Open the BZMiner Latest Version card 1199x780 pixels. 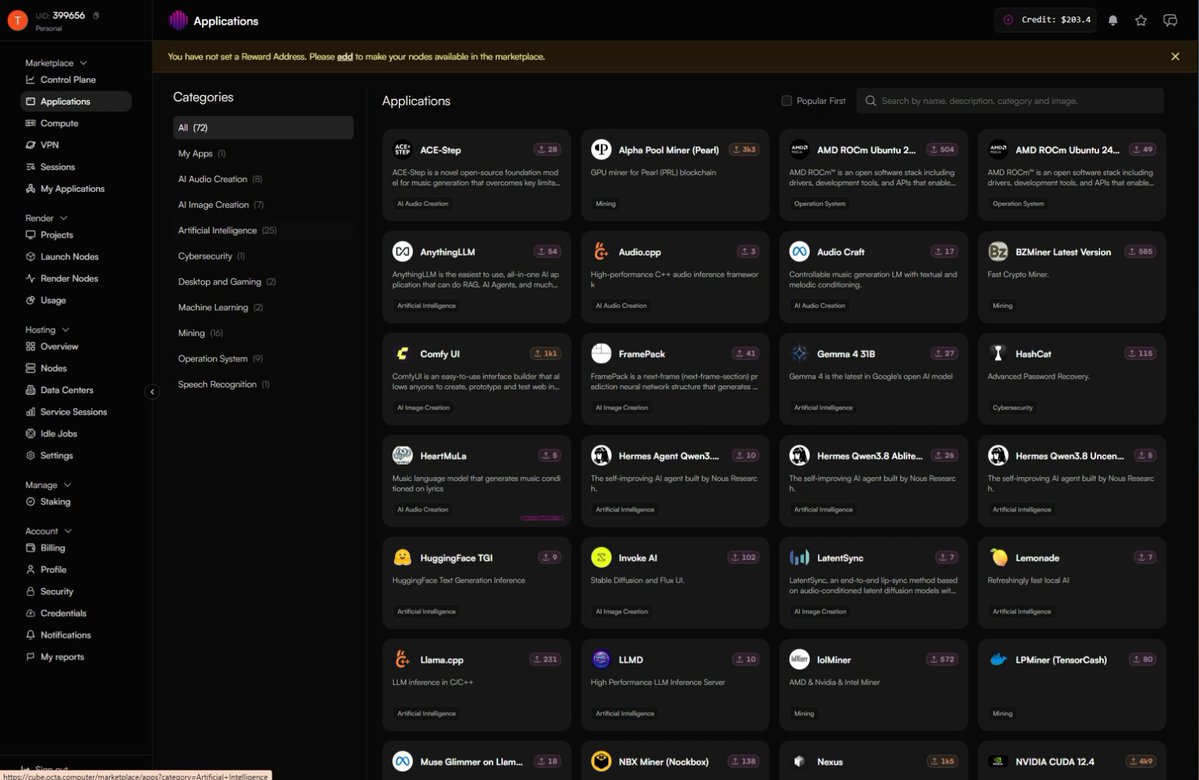click(x=1072, y=277)
